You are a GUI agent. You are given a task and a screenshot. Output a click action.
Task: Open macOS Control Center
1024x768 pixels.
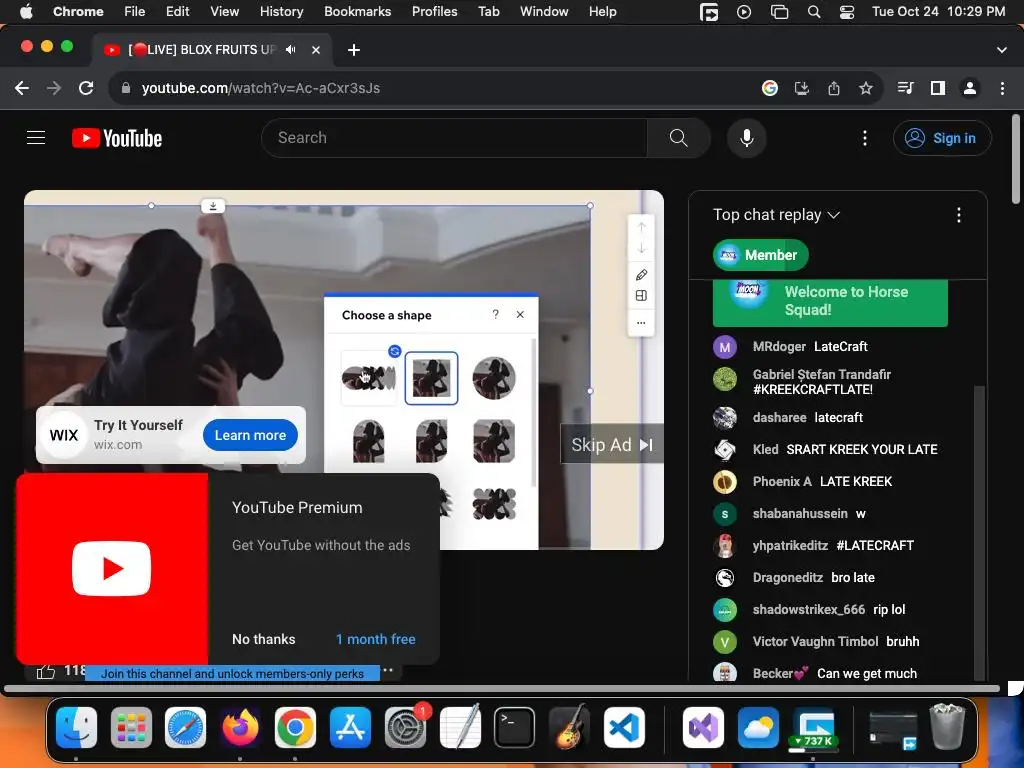[x=847, y=12]
